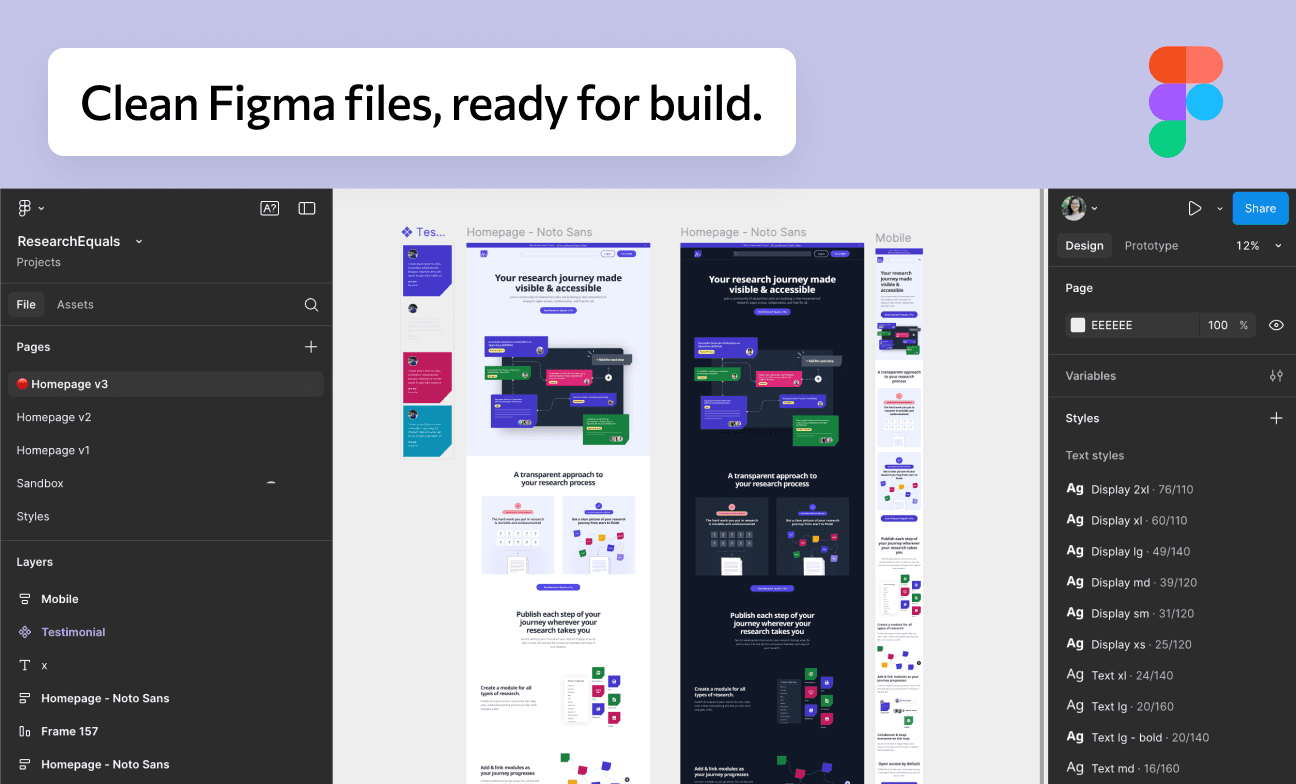Click the page opacity 100 field
Viewport: 1296px width, 784px height.
click(1217, 325)
